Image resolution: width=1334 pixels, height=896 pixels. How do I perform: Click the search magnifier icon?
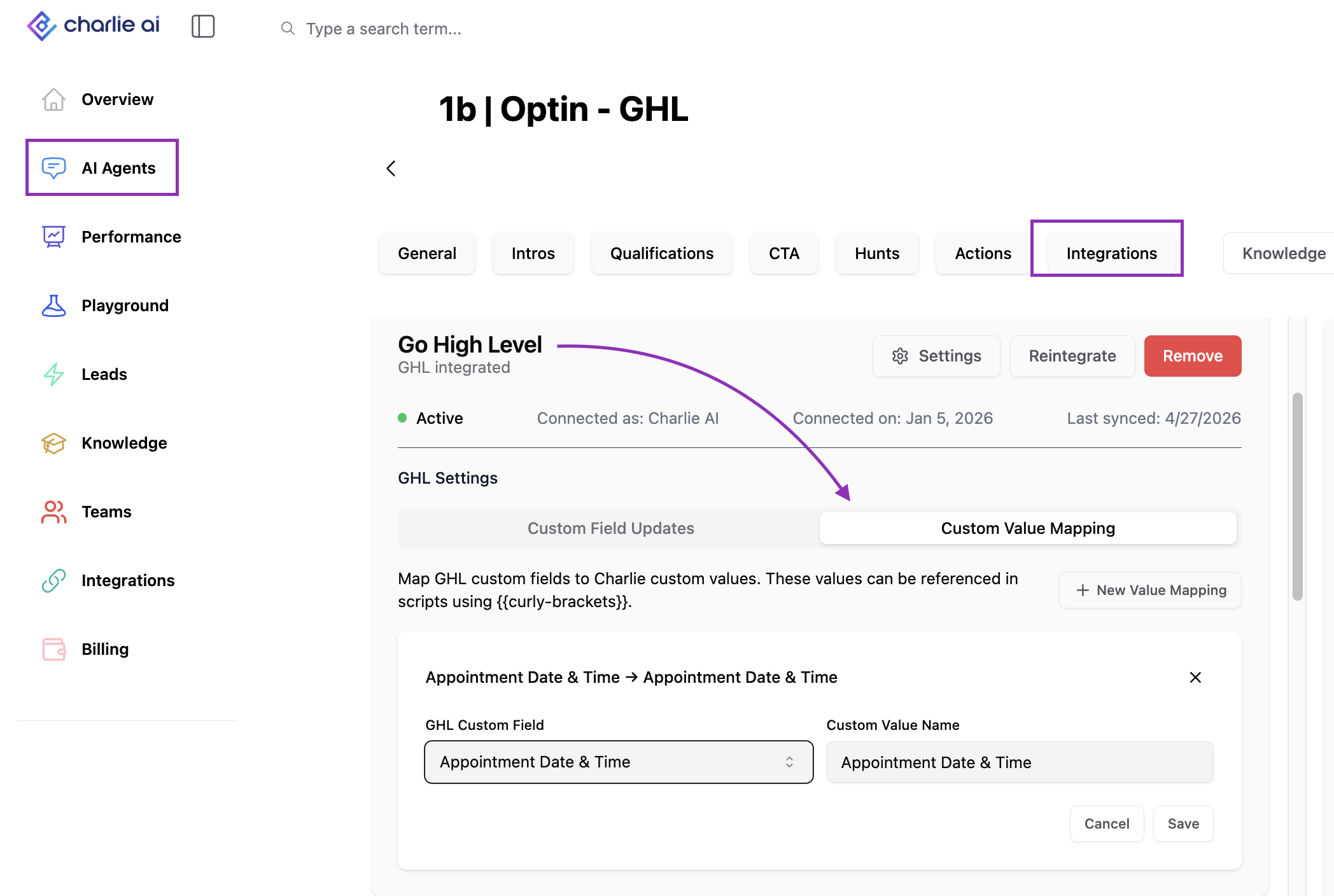[x=288, y=29]
